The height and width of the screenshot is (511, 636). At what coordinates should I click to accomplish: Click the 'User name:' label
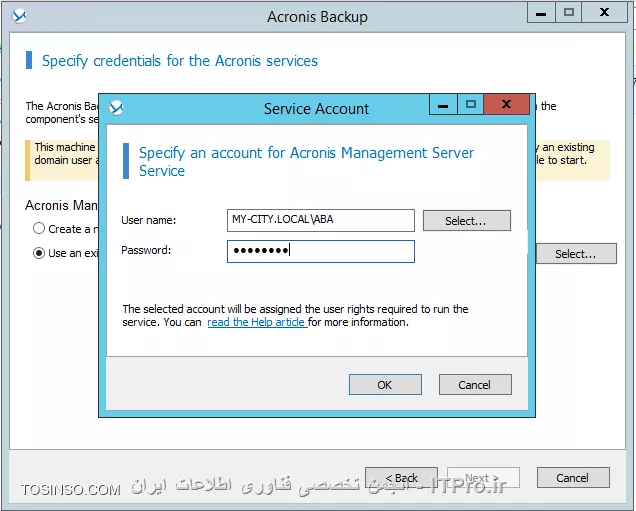coord(148,220)
